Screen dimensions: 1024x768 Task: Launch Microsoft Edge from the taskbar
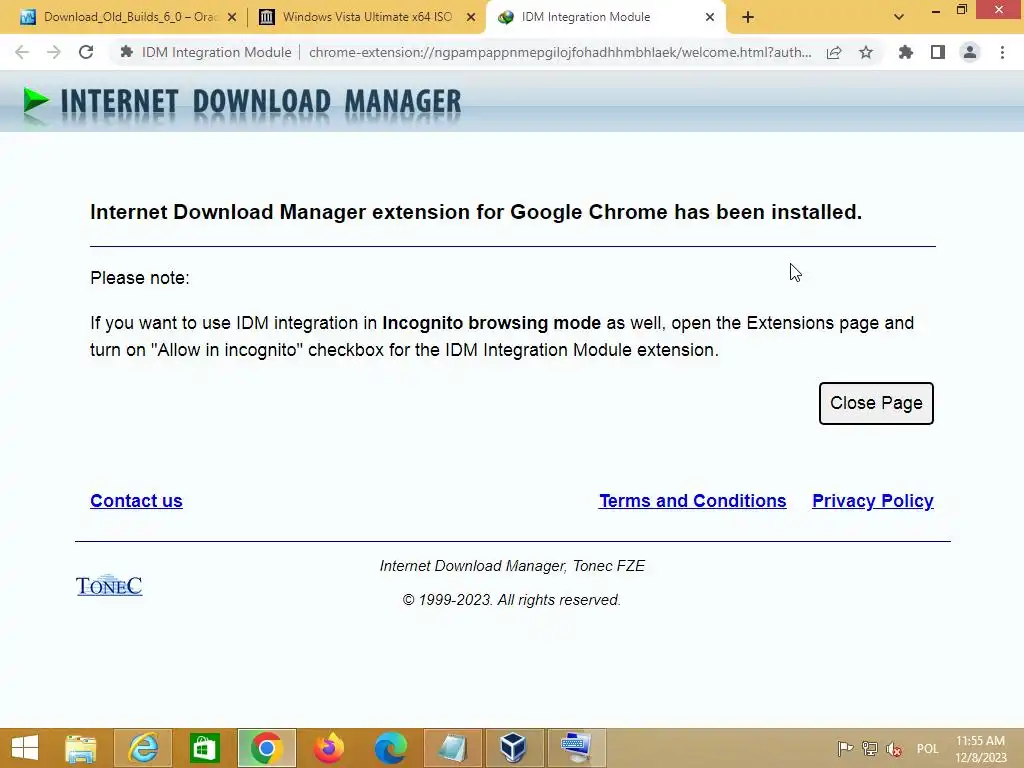[x=391, y=748]
